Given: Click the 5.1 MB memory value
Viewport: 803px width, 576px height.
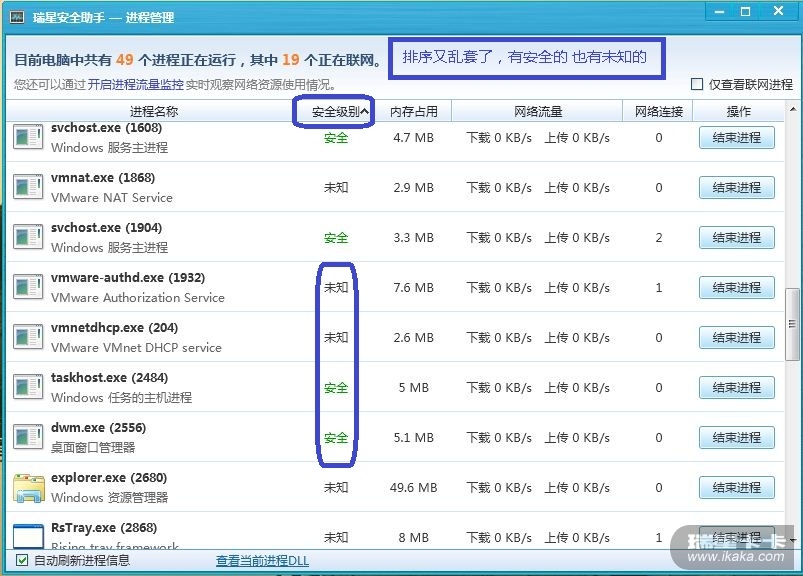Looking at the screenshot, I should click(x=413, y=438).
